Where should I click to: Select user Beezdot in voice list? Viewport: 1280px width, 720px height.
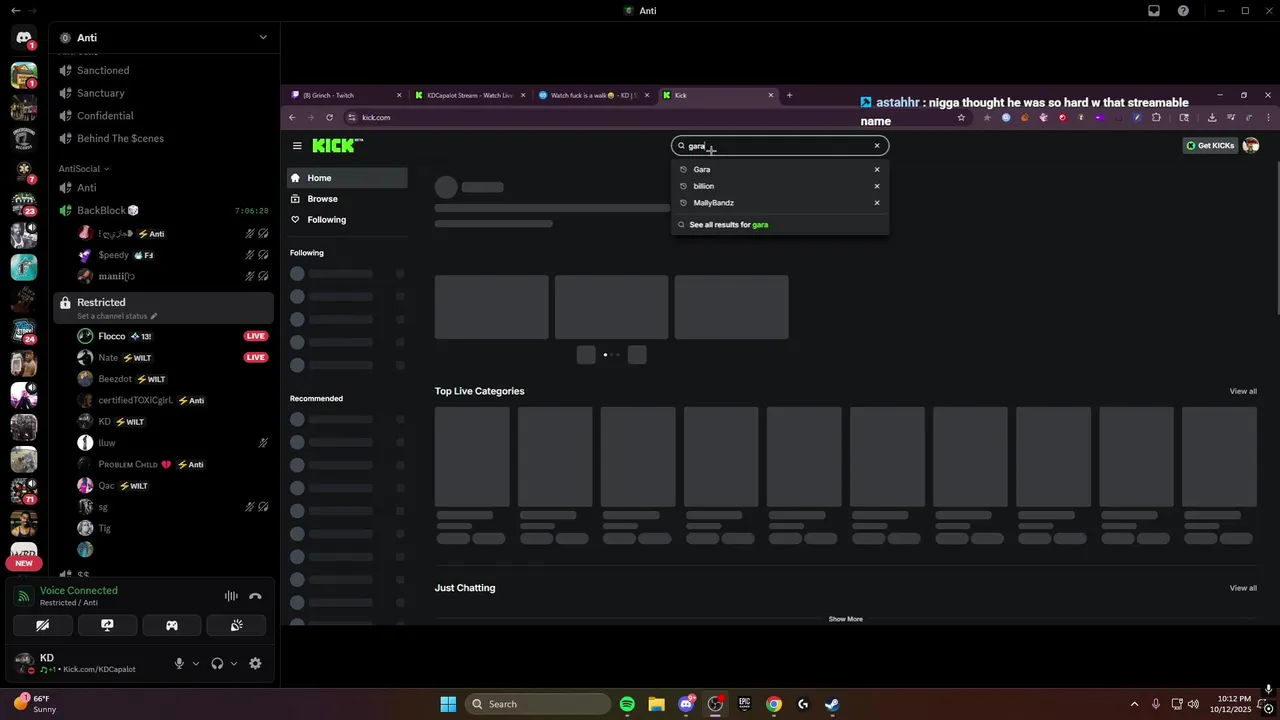click(x=115, y=379)
